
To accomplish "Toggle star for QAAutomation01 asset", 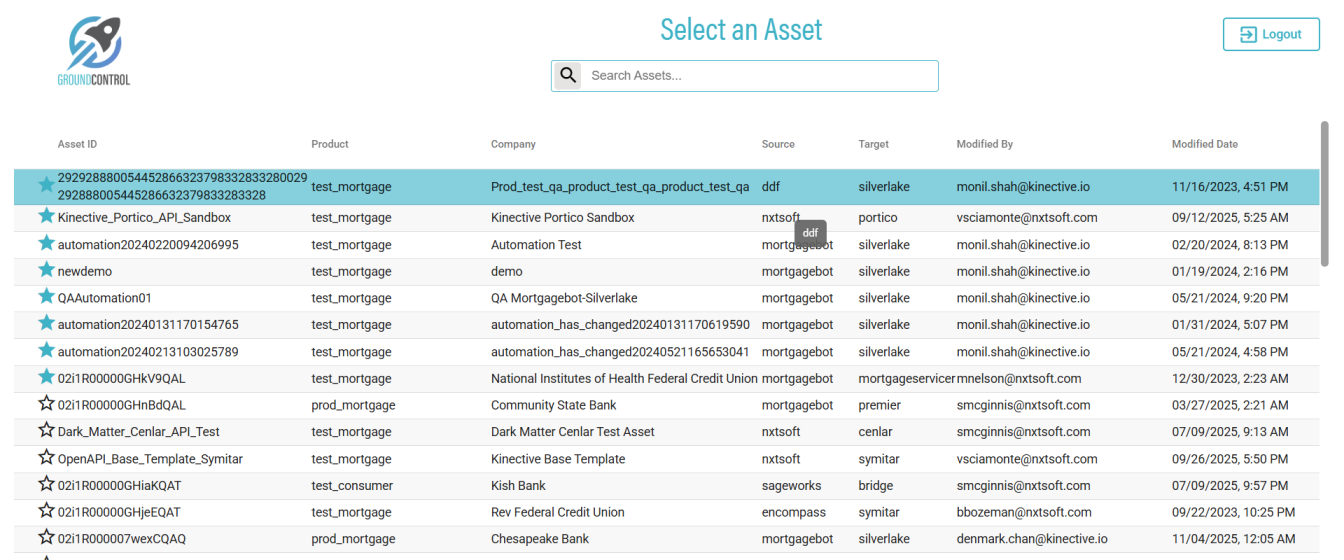I will point(46,297).
